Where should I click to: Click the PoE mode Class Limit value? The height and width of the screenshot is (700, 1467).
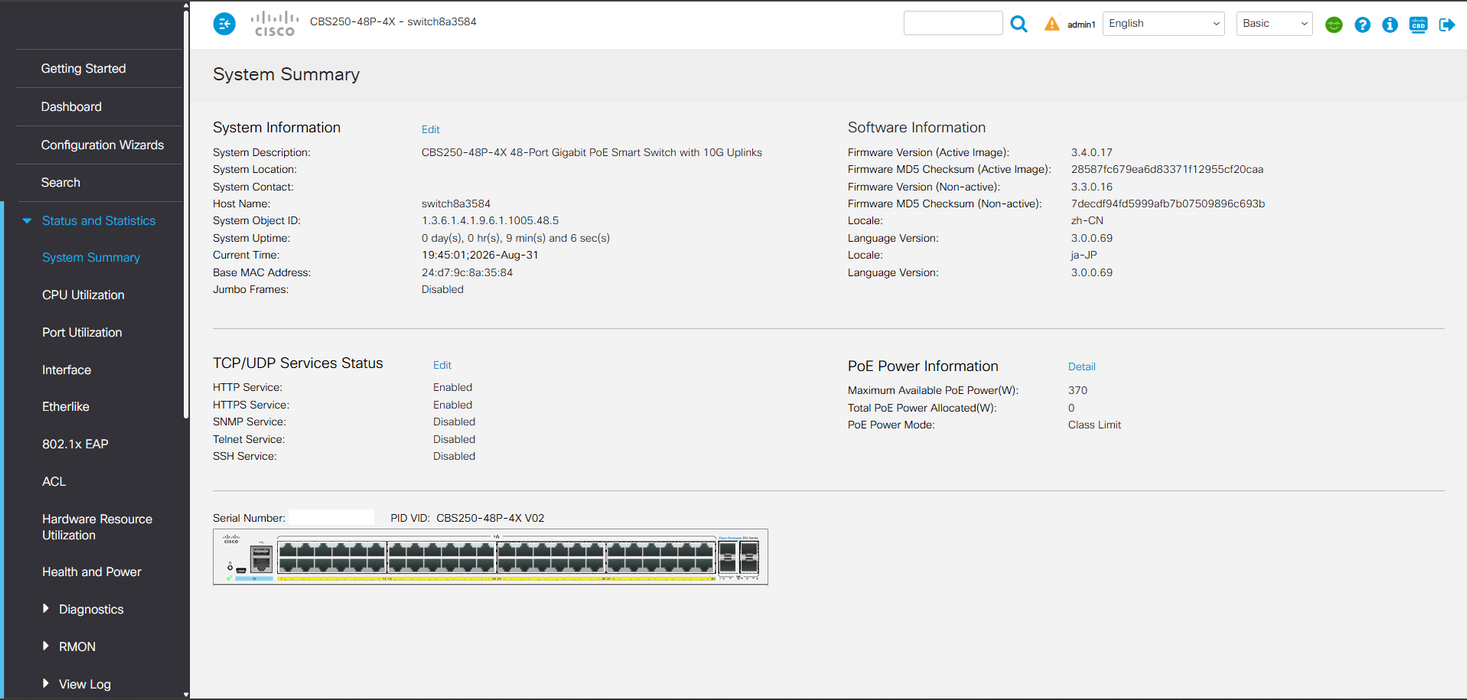coord(1094,425)
